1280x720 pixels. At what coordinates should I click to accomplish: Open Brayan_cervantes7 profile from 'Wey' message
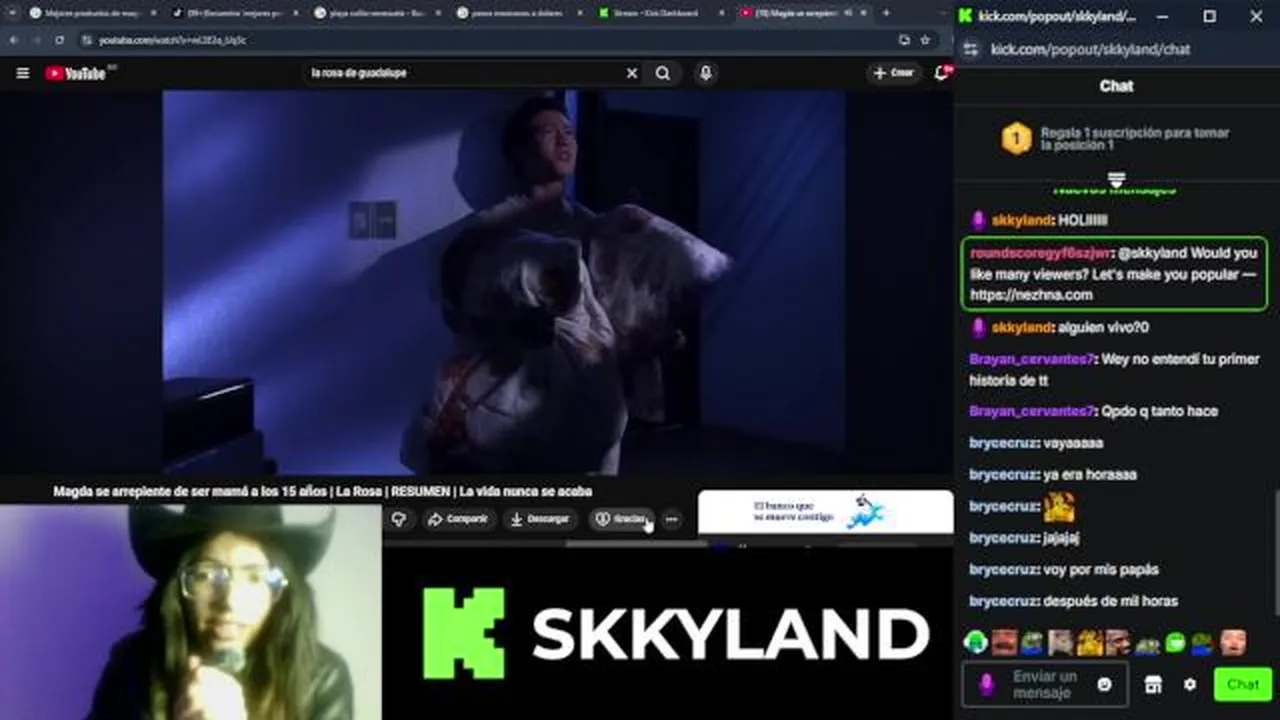coord(1033,359)
